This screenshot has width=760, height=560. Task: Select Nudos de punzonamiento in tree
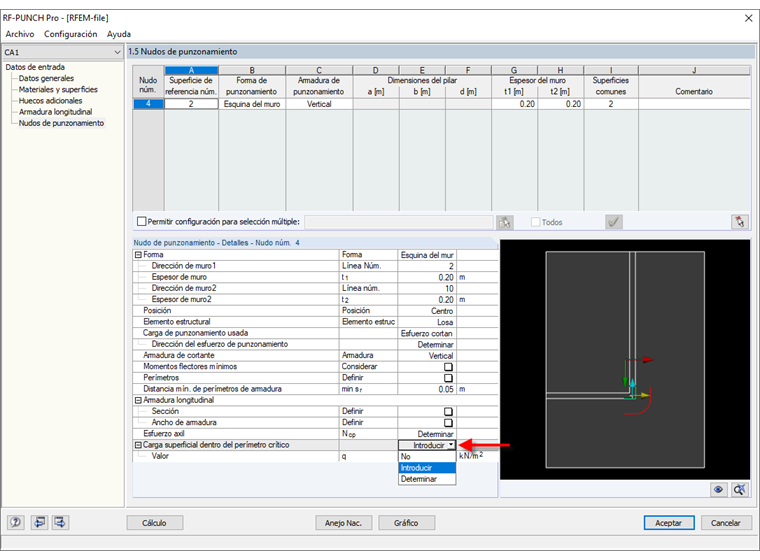[61, 123]
